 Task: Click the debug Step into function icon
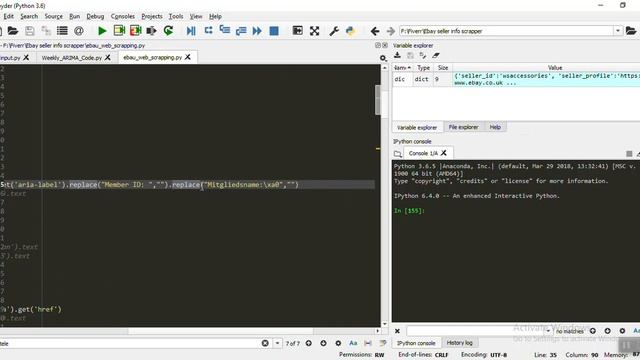click(x=224, y=30)
